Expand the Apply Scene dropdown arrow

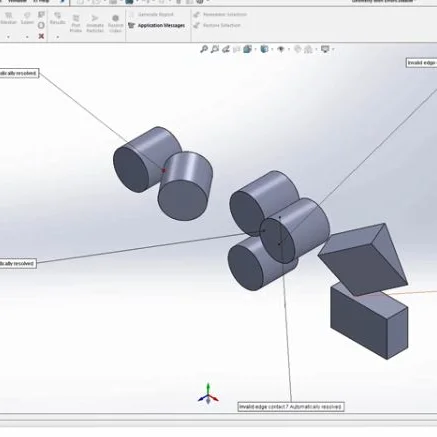[316, 50]
